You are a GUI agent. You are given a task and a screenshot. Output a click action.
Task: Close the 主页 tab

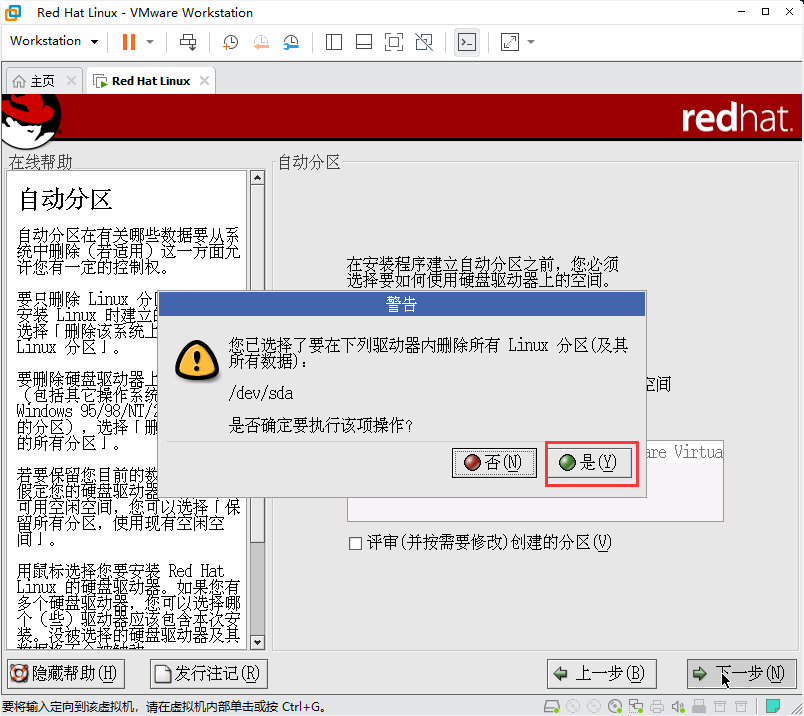(x=71, y=81)
